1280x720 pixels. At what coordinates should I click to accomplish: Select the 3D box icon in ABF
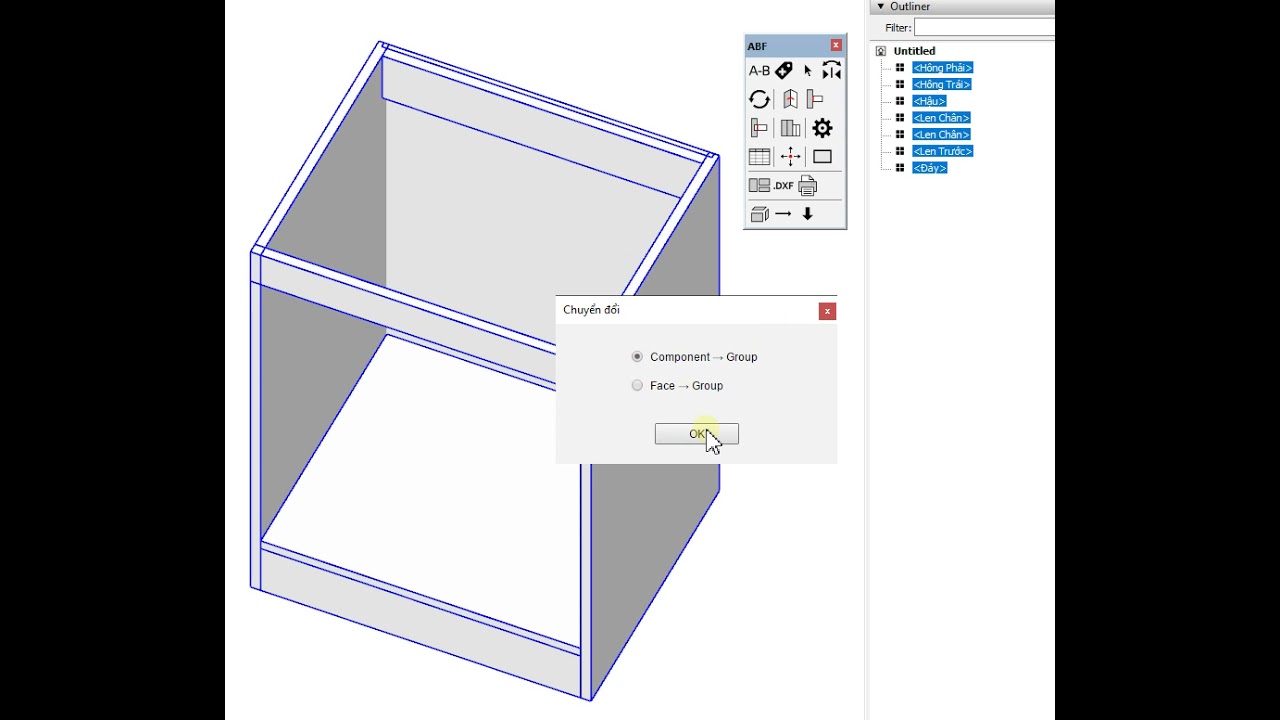coord(759,214)
